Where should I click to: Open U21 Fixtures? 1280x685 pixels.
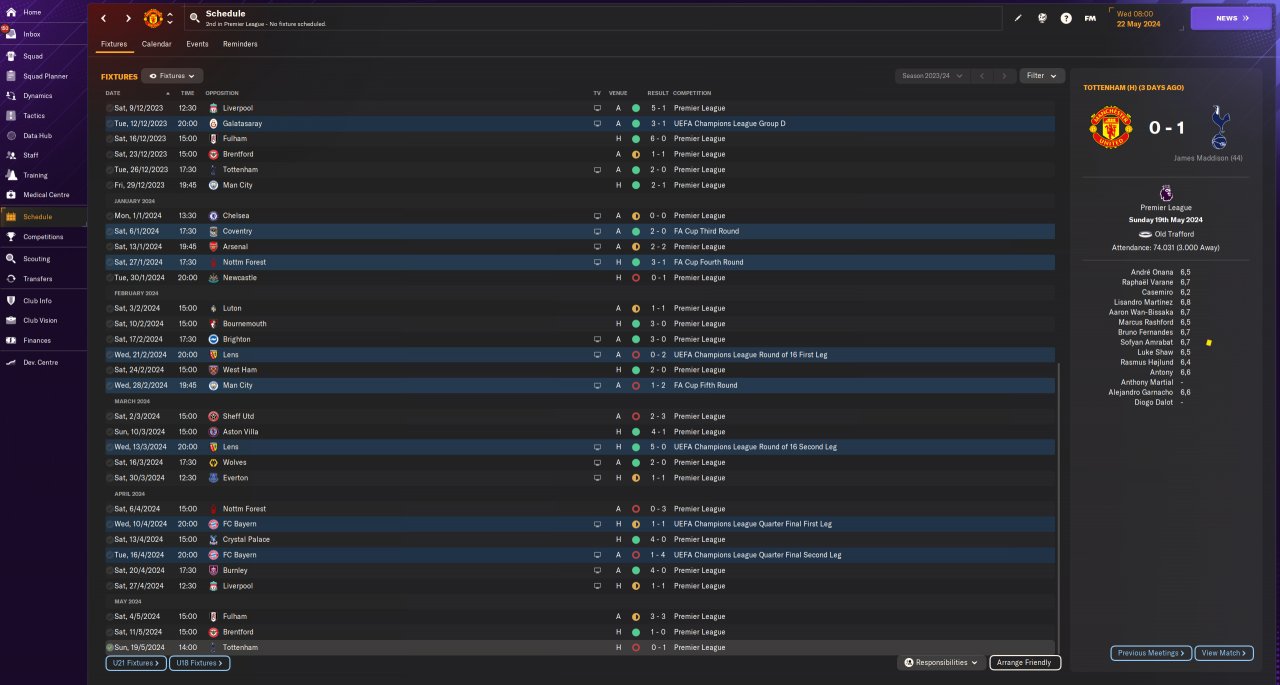pyautogui.click(x=134, y=663)
